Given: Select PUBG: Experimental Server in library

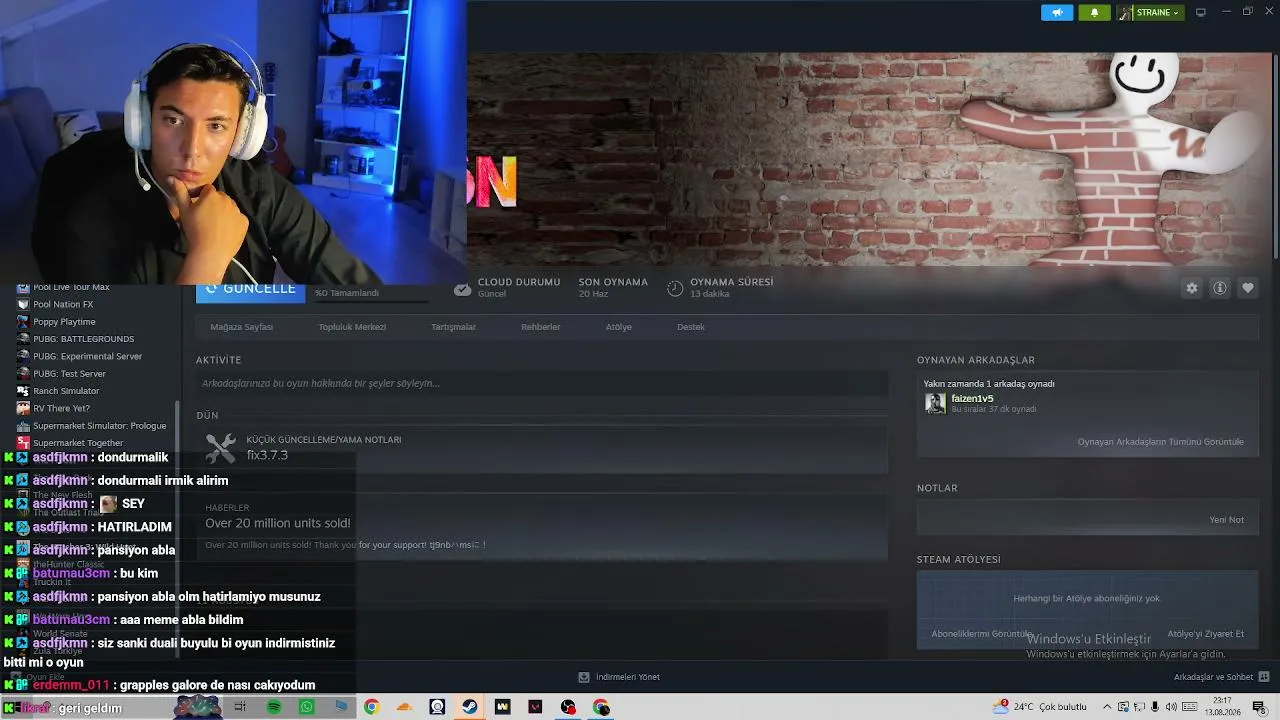Looking at the screenshot, I should pos(87,356).
